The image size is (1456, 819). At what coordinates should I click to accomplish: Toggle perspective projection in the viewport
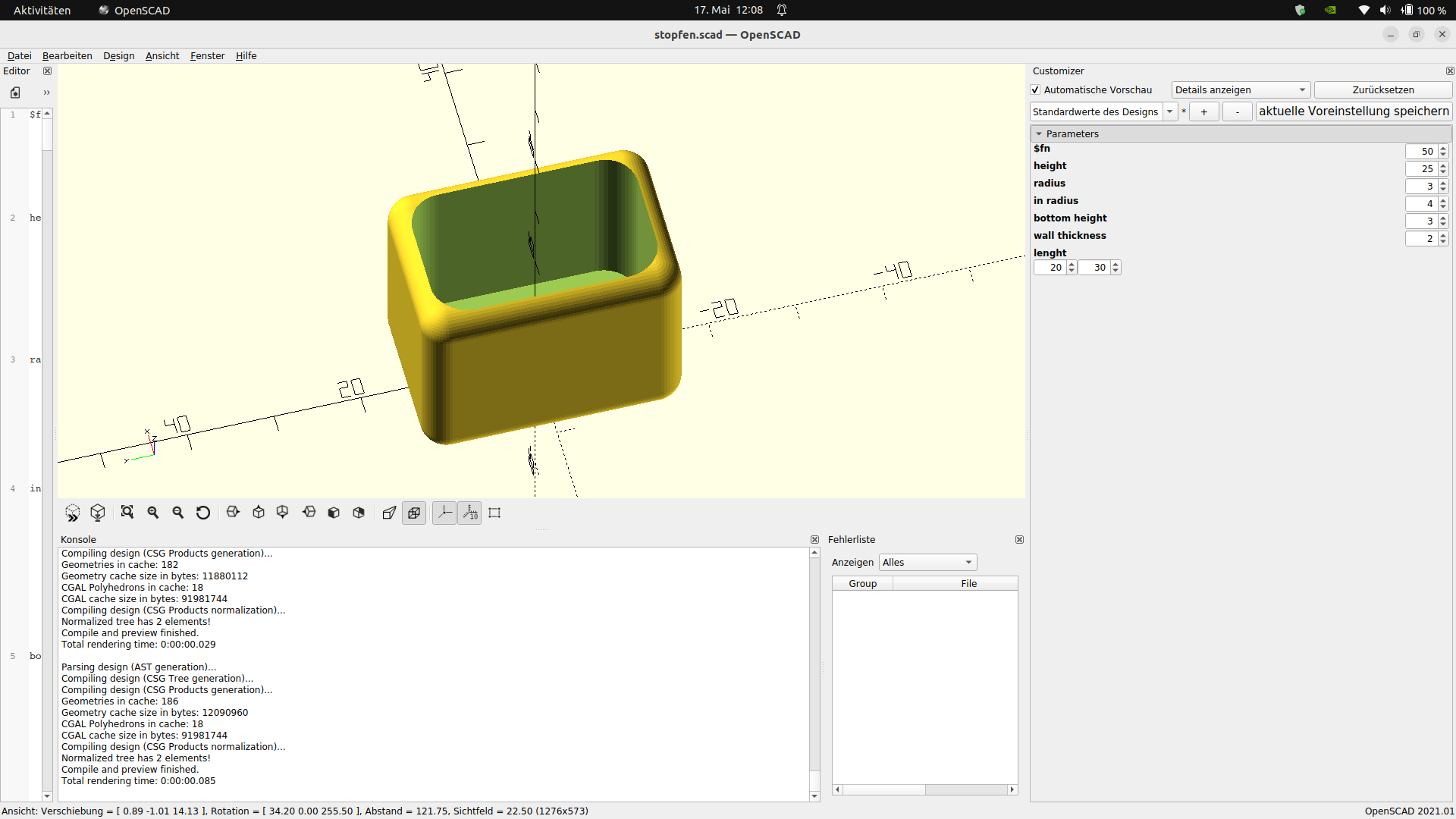click(x=389, y=513)
